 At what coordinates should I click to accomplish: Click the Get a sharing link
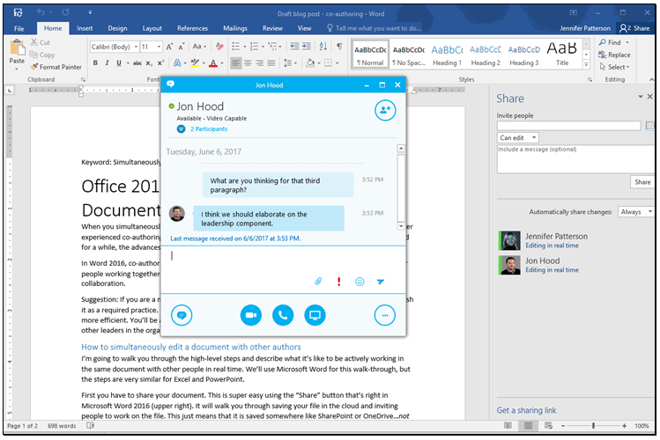coord(526,410)
